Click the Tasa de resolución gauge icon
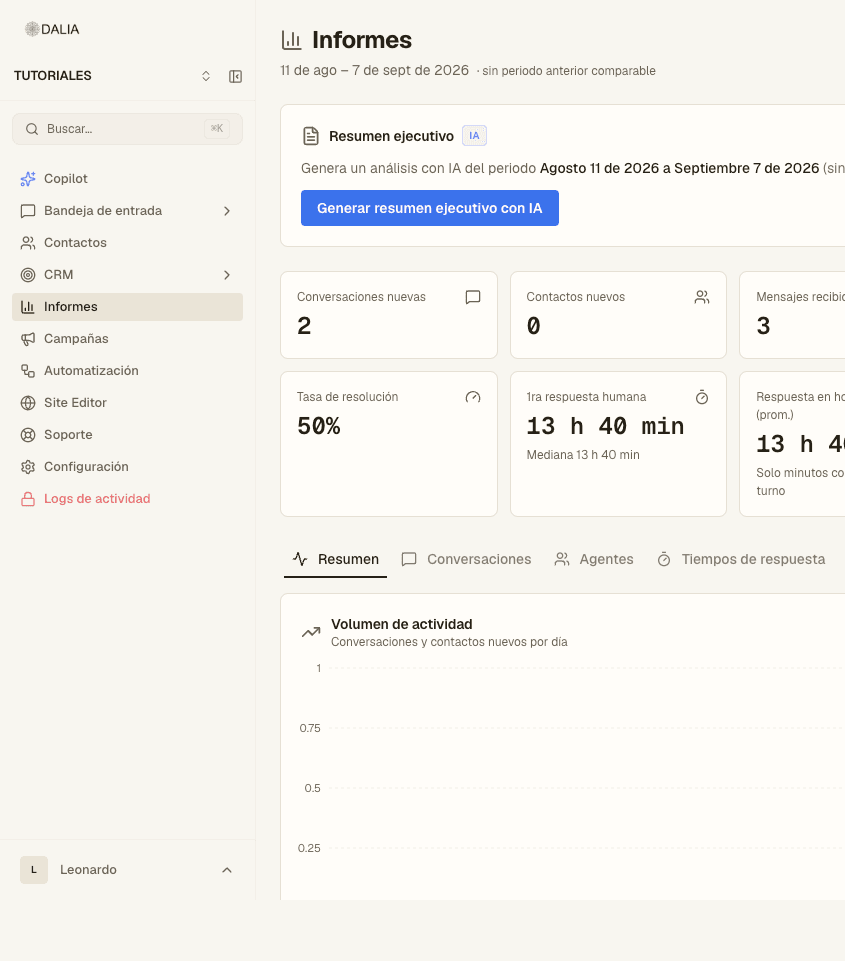 click(x=473, y=397)
